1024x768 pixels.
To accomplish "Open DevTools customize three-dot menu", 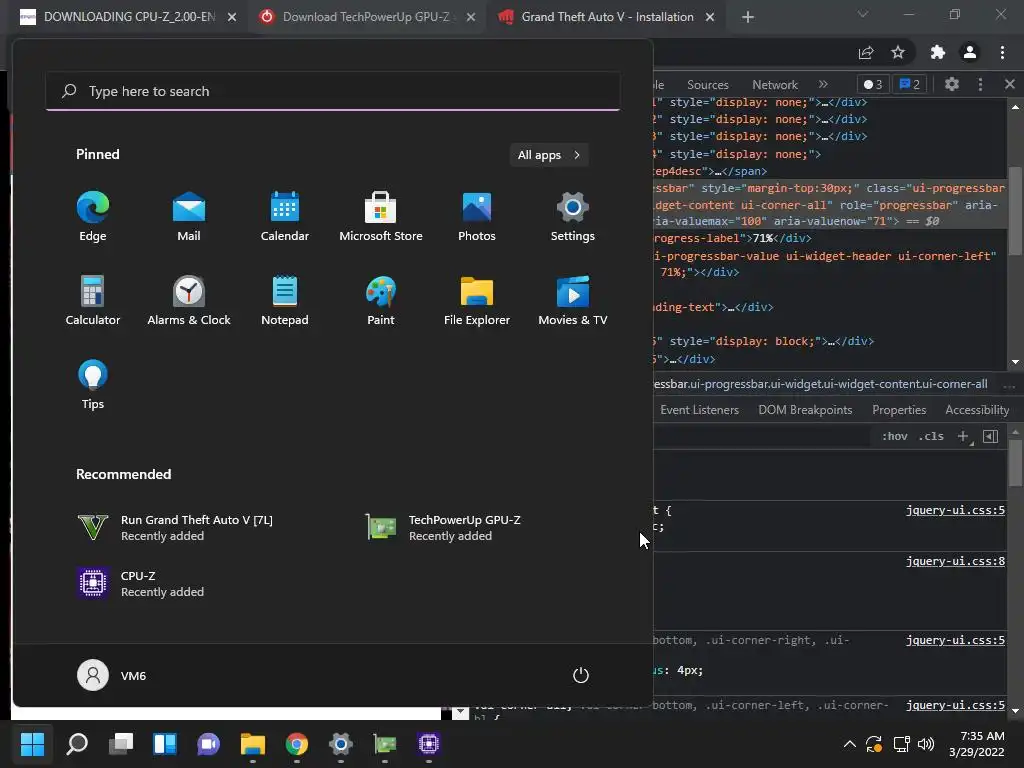I will pos(980,84).
